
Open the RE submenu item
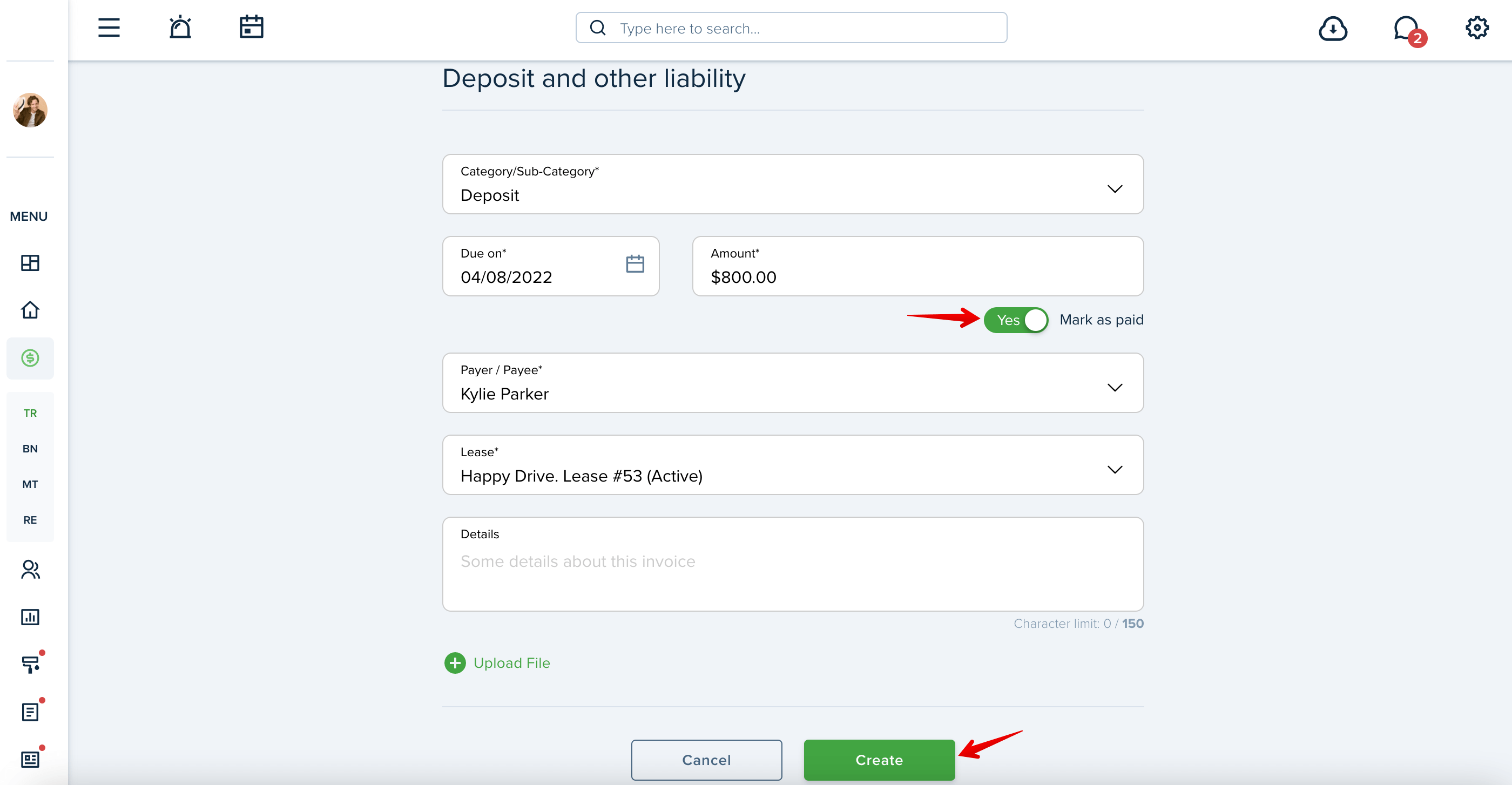(x=30, y=520)
